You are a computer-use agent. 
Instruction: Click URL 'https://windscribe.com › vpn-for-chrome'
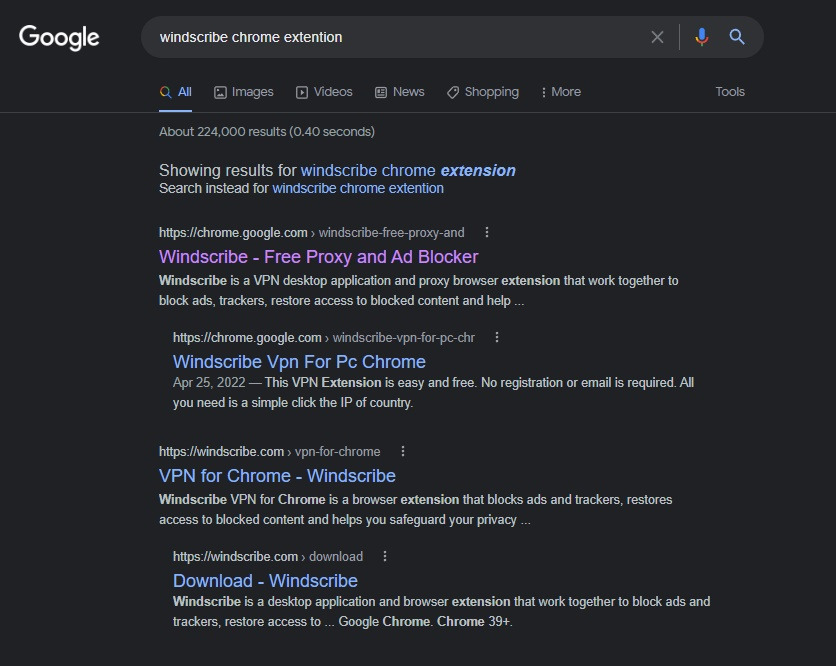(x=269, y=452)
